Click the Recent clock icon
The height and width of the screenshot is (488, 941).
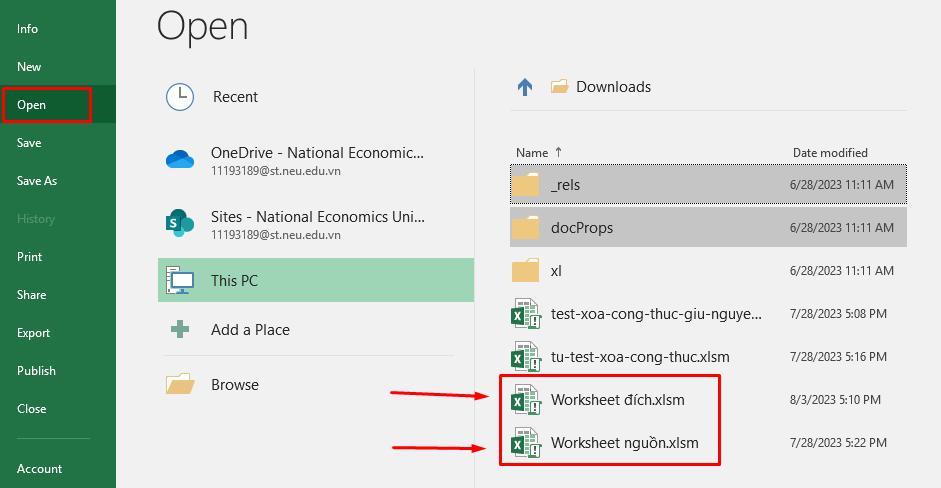(x=180, y=97)
